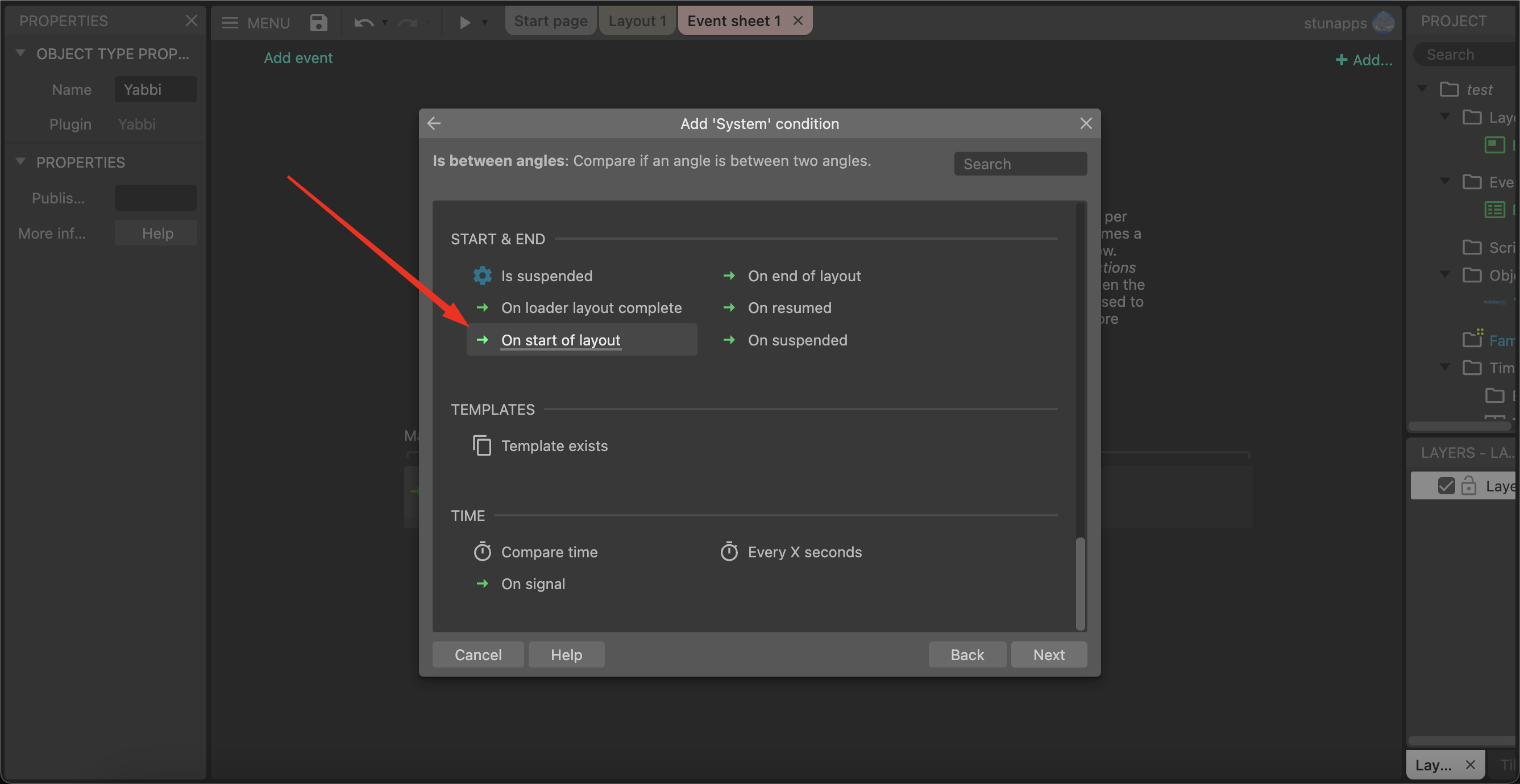The height and width of the screenshot is (784, 1520).
Task: Click the save project icon
Action: pyautogui.click(x=318, y=22)
